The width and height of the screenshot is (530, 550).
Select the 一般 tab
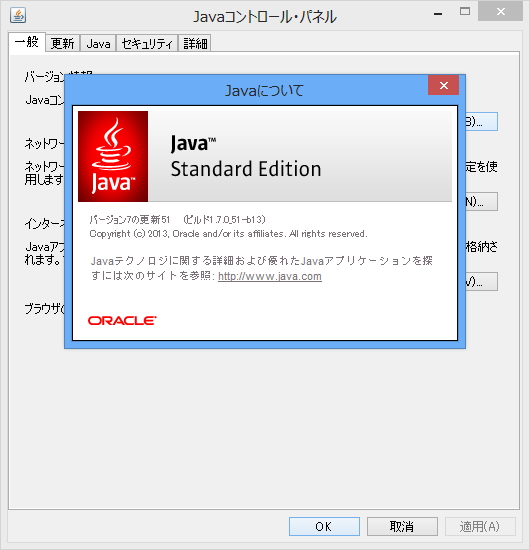click(x=27, y=42)
